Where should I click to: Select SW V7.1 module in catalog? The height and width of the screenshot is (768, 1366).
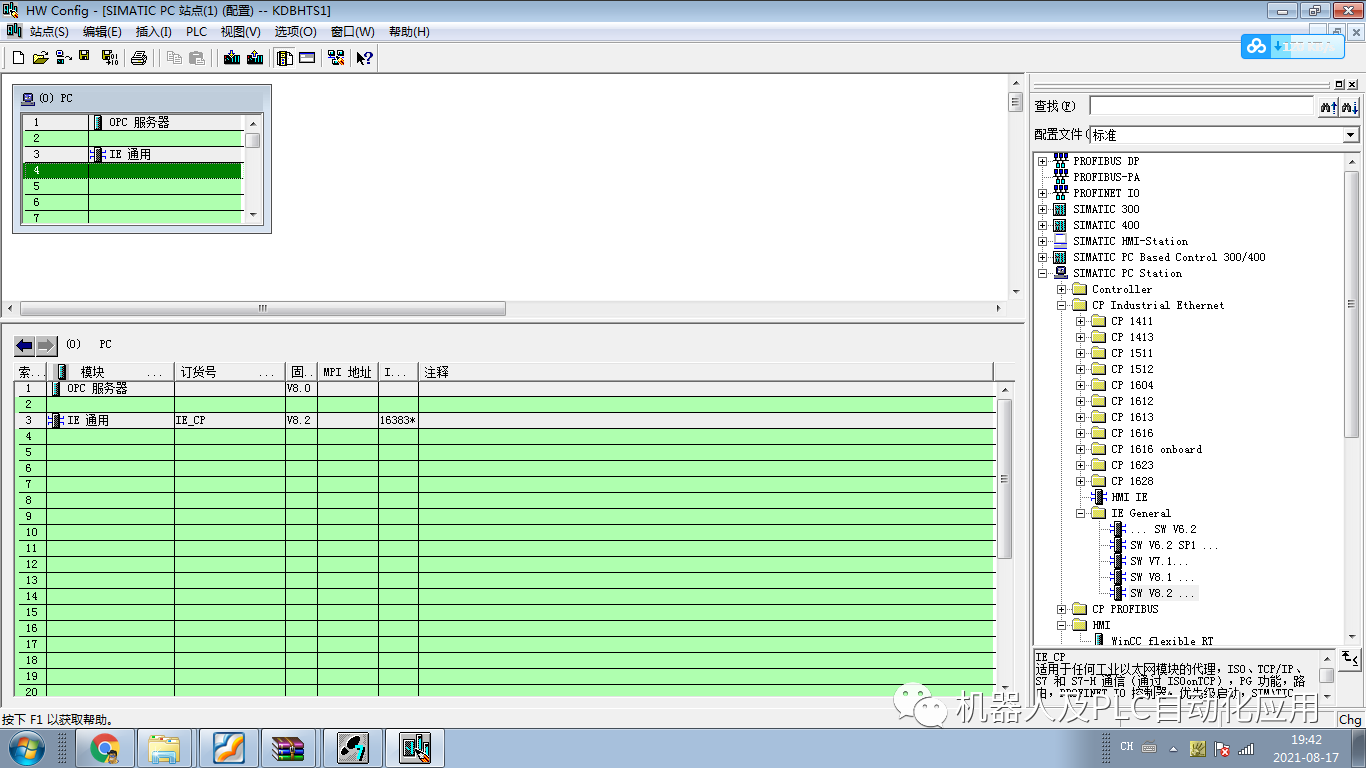pos(1160,561)
